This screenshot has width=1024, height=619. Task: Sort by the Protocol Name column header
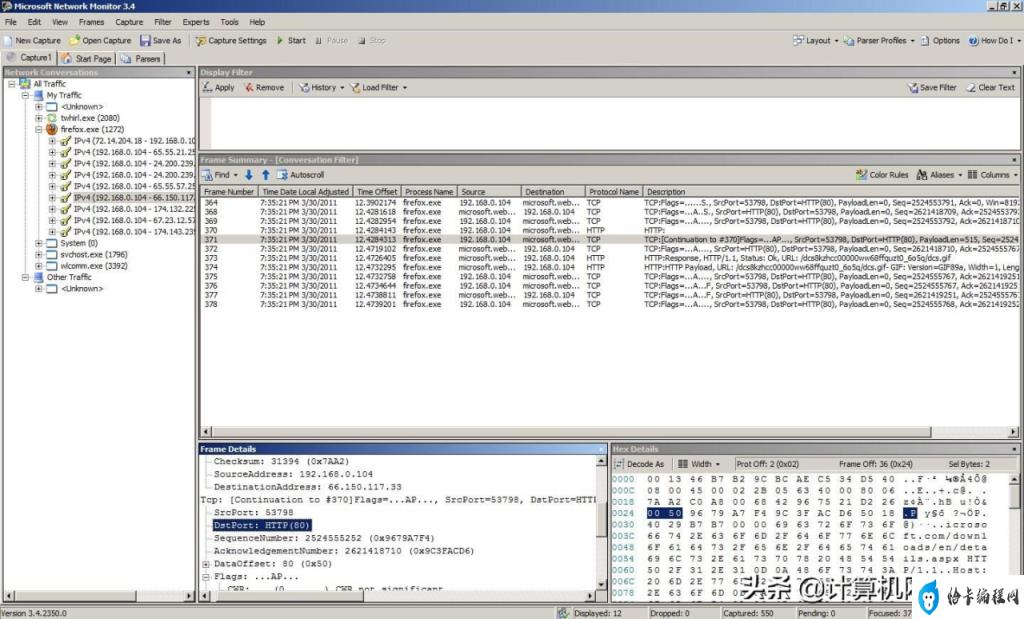613,192
